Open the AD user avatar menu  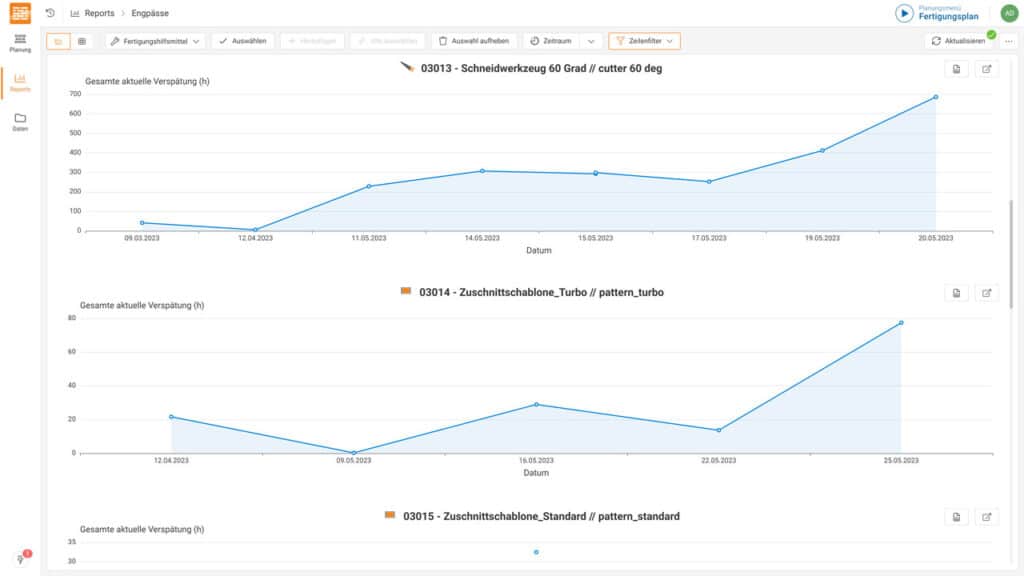[x=1008, y=13]
